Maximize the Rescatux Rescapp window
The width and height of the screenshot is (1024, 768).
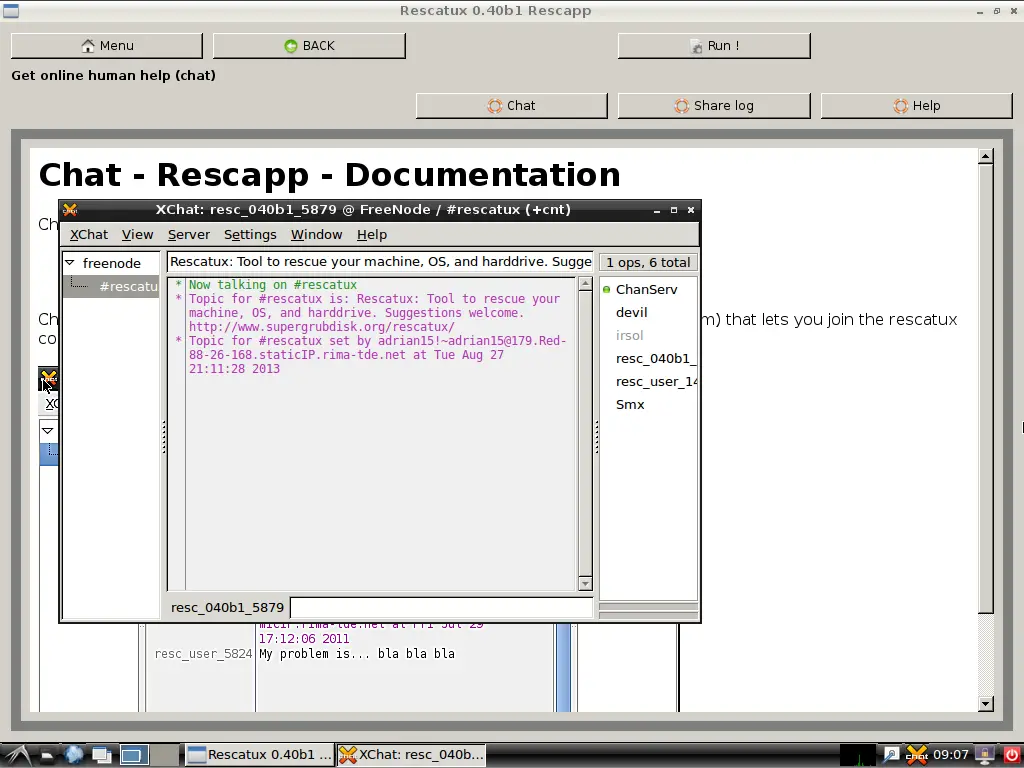click(997, 11)
